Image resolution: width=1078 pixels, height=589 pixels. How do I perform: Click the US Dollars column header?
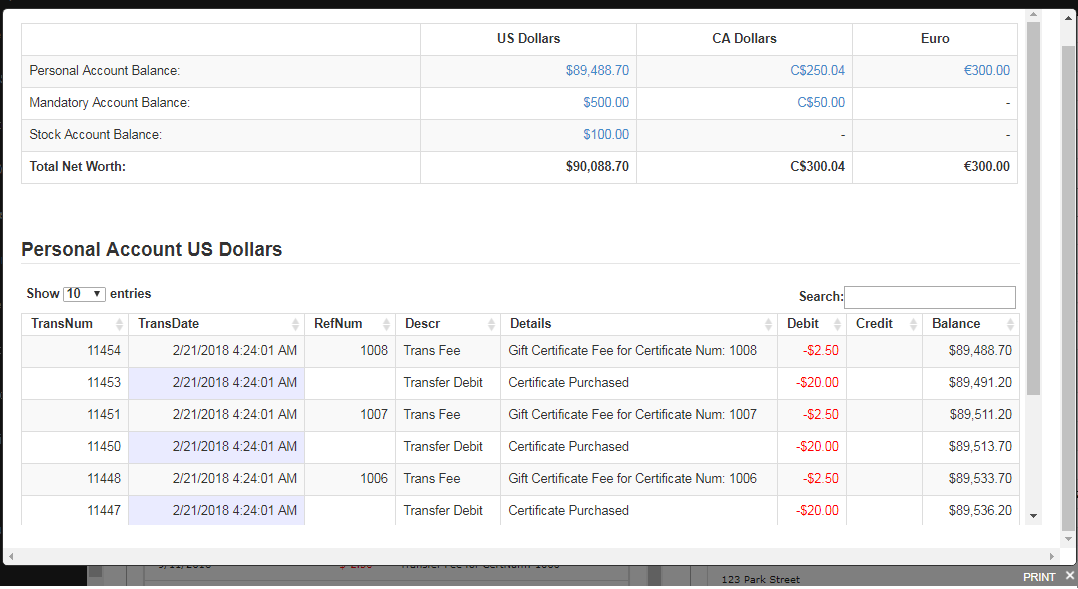pos(528,39)
